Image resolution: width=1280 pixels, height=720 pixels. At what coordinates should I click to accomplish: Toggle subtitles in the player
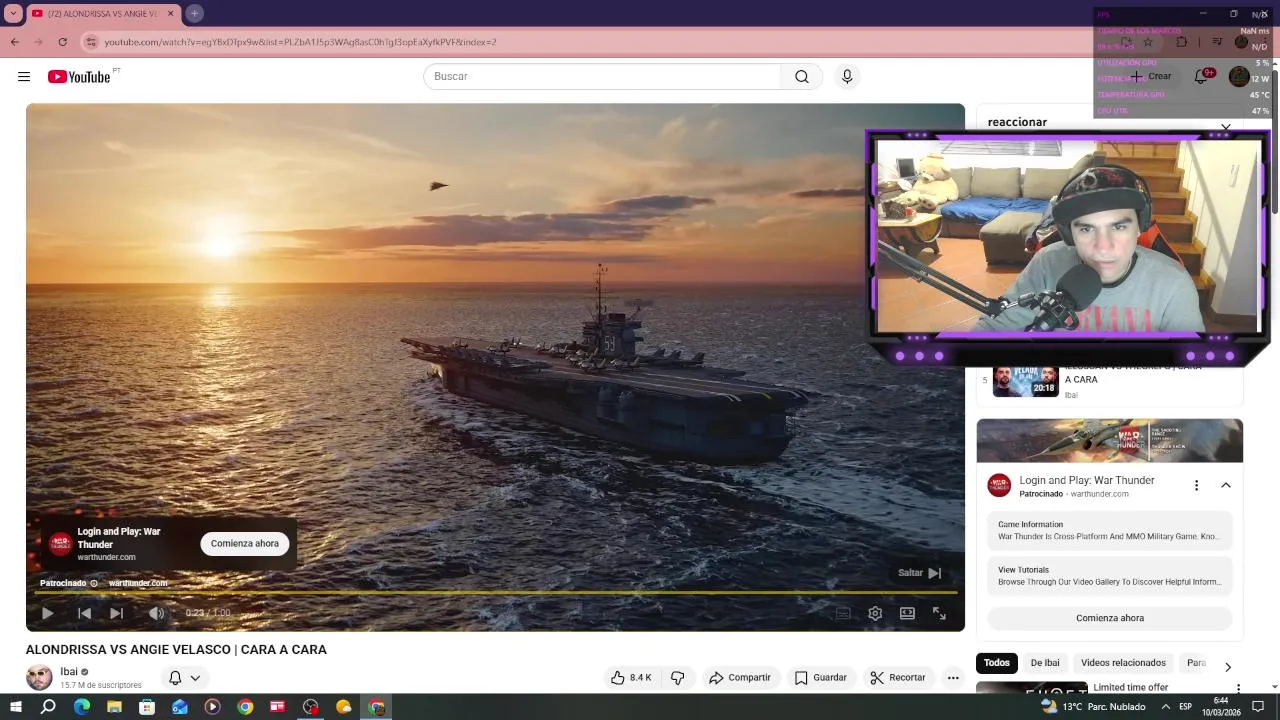click(843, 613)
